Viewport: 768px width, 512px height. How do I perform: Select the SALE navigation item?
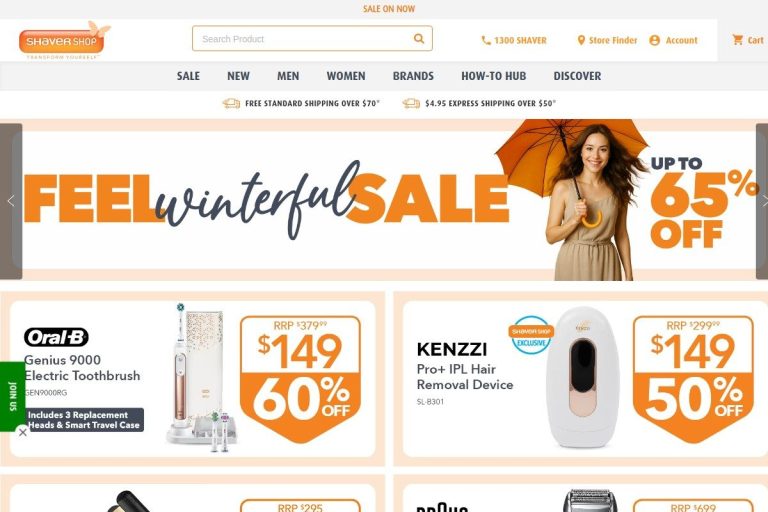tap(188, 76)
